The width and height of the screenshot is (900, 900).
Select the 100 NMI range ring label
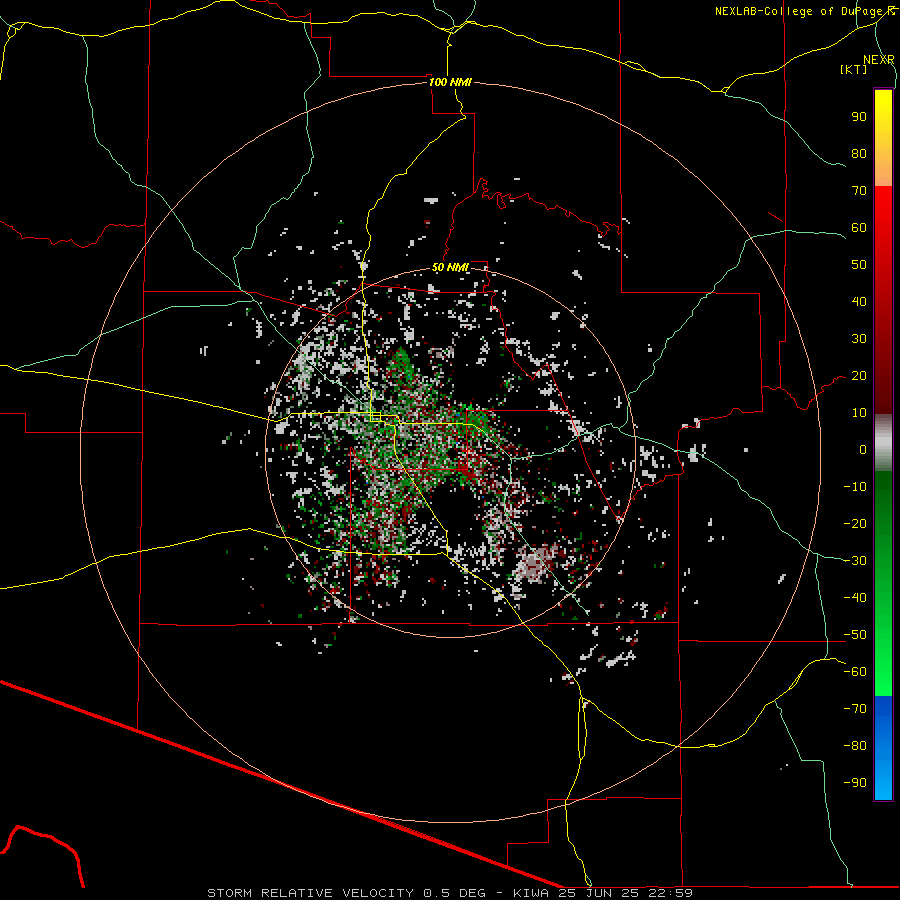click(x=450, y=82)
